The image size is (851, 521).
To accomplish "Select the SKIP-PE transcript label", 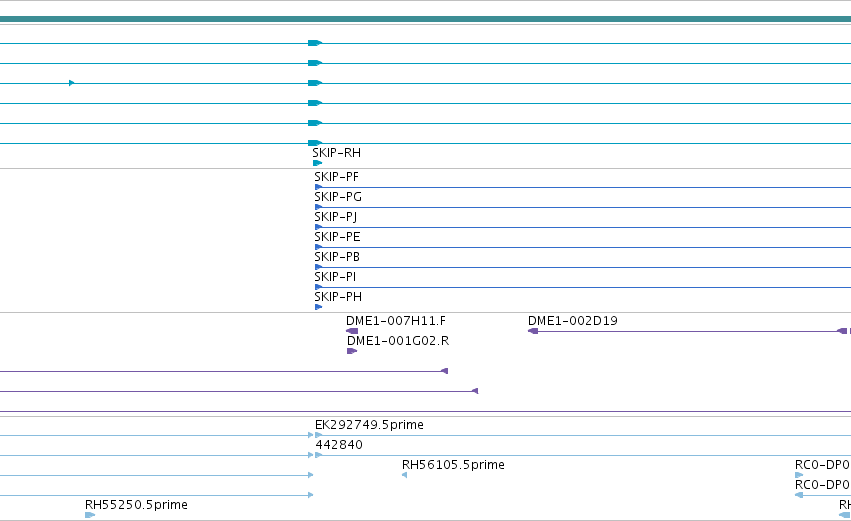I will pyautogui.click(x=337, y=237).
